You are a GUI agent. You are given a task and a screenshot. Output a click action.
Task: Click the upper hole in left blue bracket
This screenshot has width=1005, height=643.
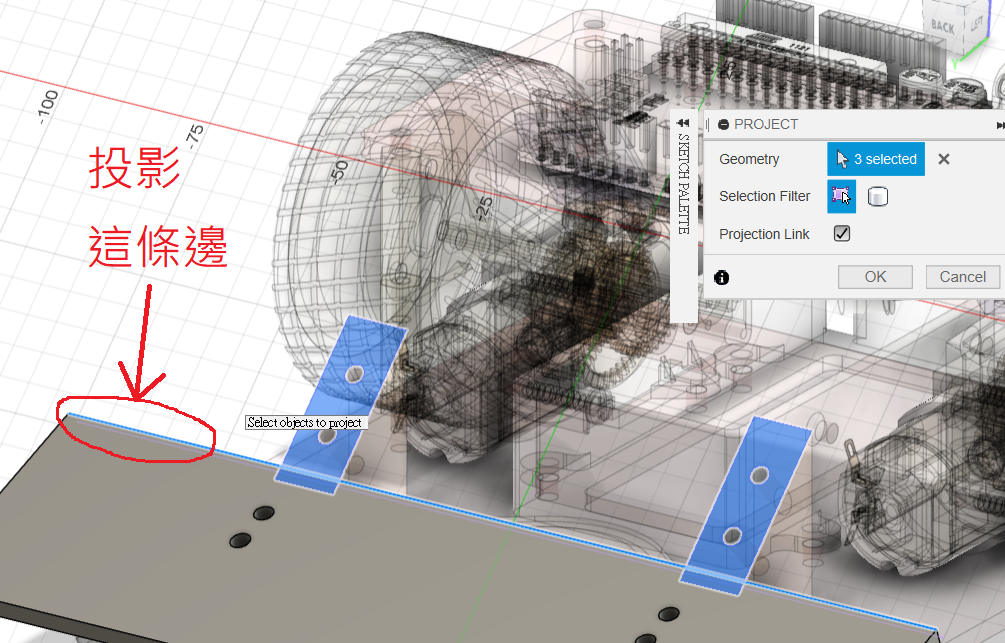click(354, 373)
